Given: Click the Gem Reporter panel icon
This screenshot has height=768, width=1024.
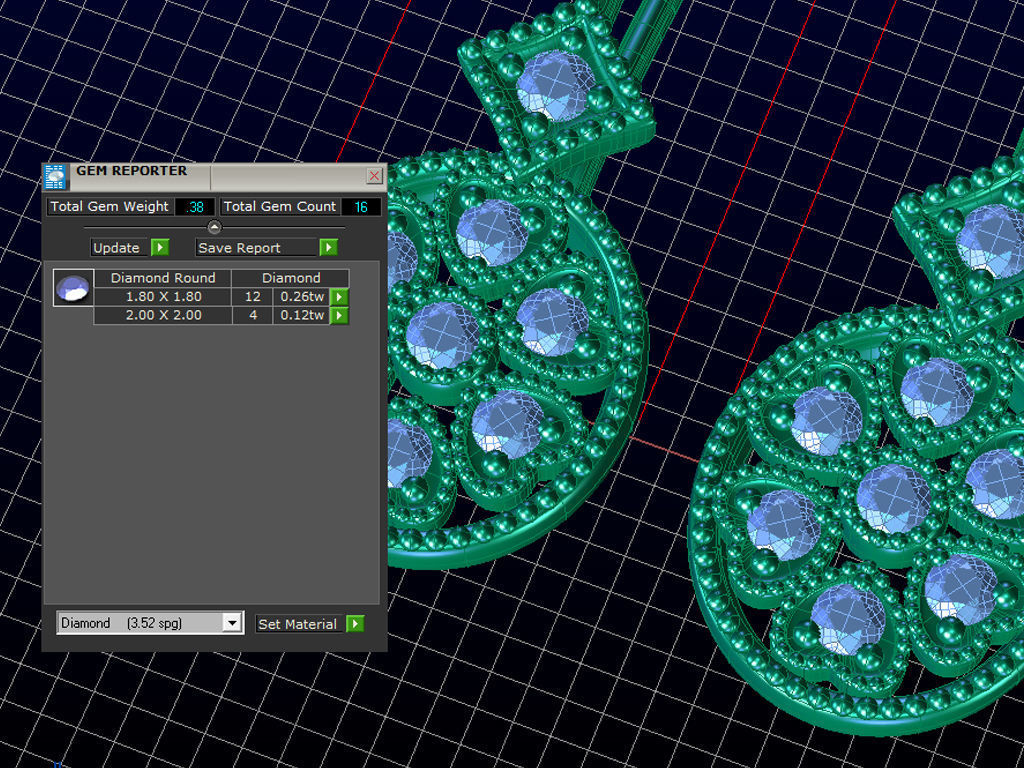Looking at the screenshot, I should (55, 177).
